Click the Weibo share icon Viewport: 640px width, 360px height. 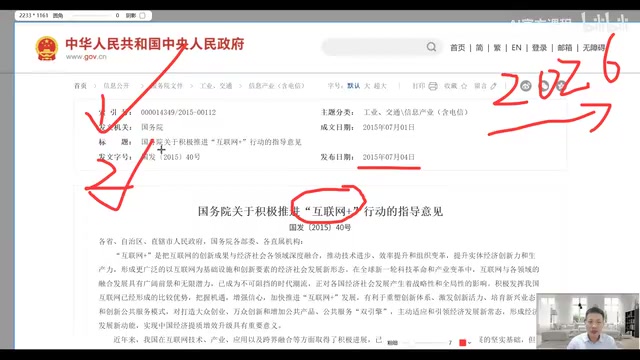(x=526, y=86)
